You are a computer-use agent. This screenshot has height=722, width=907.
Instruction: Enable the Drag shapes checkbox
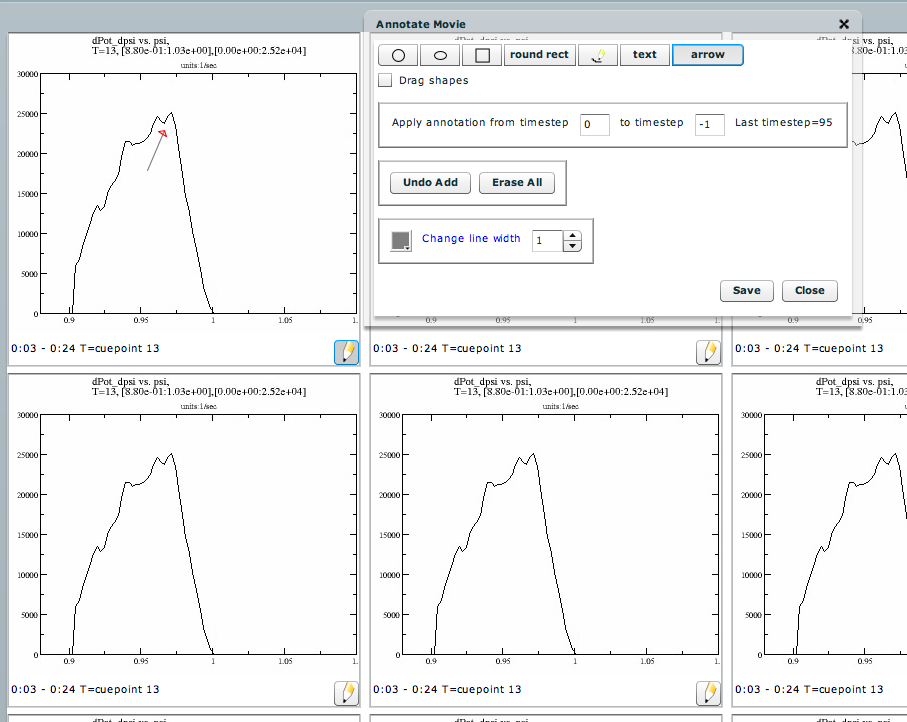coord(385,80)
